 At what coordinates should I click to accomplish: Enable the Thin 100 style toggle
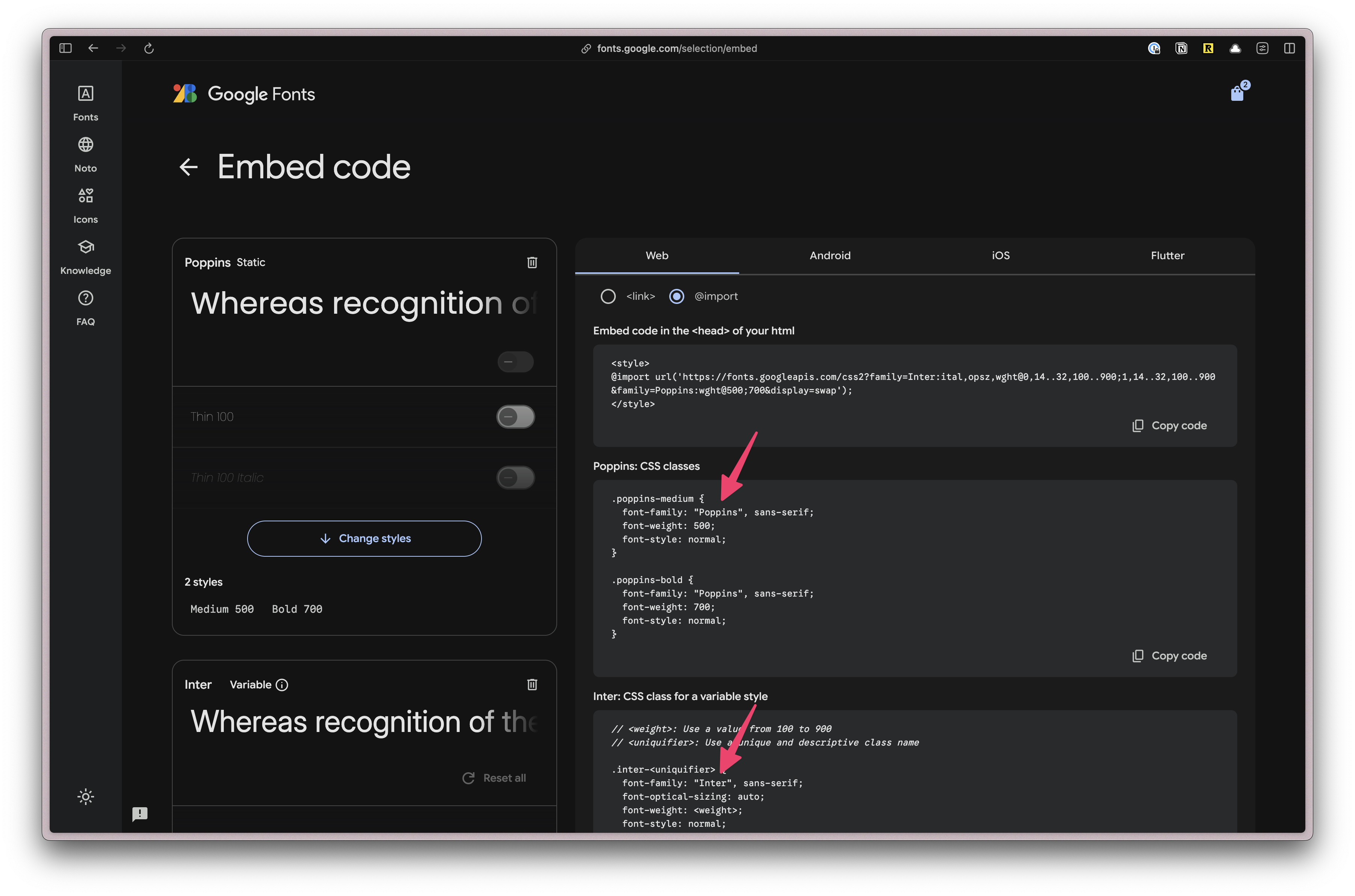(515, 416)
